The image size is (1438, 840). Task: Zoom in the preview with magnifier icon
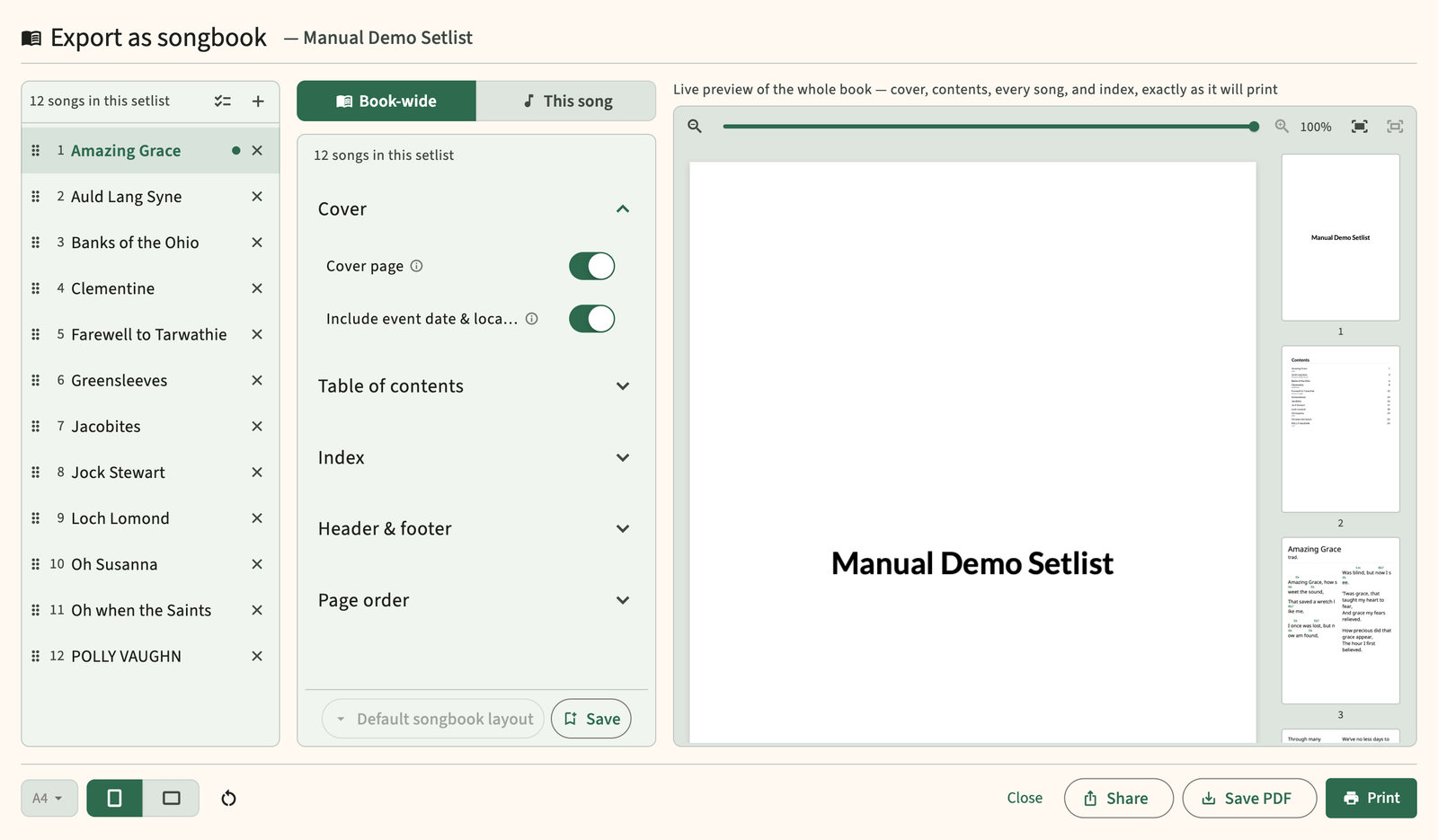point(1282,127)
